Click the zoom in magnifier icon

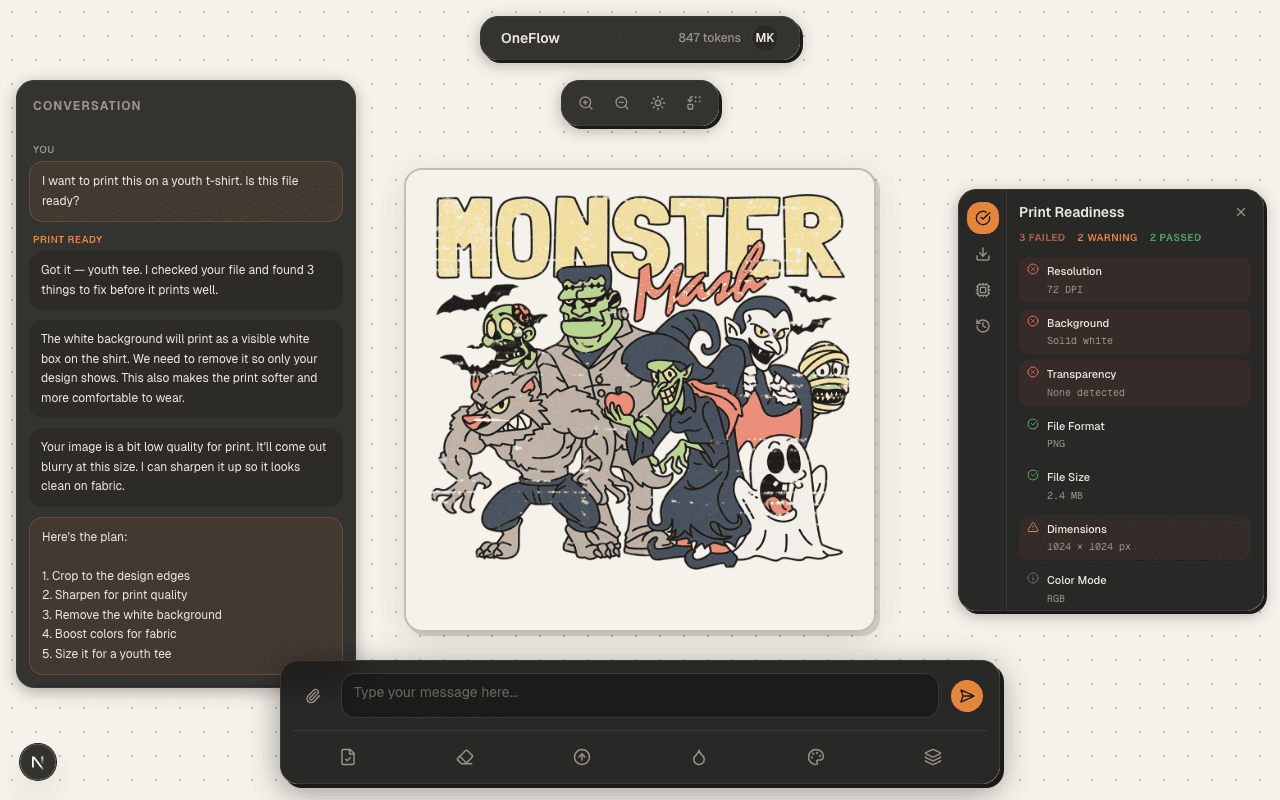[x=586, y=103]
